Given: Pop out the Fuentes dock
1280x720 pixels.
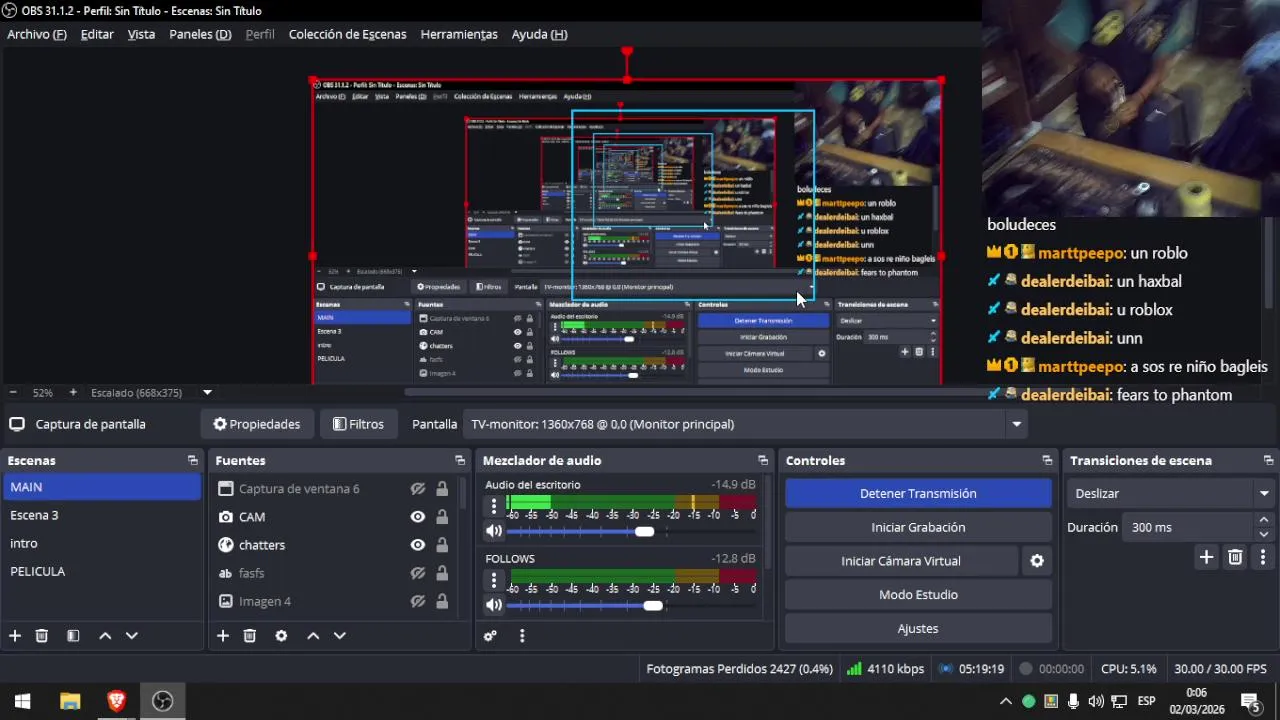Looking at the screenshot, I should tap(460, 461).
